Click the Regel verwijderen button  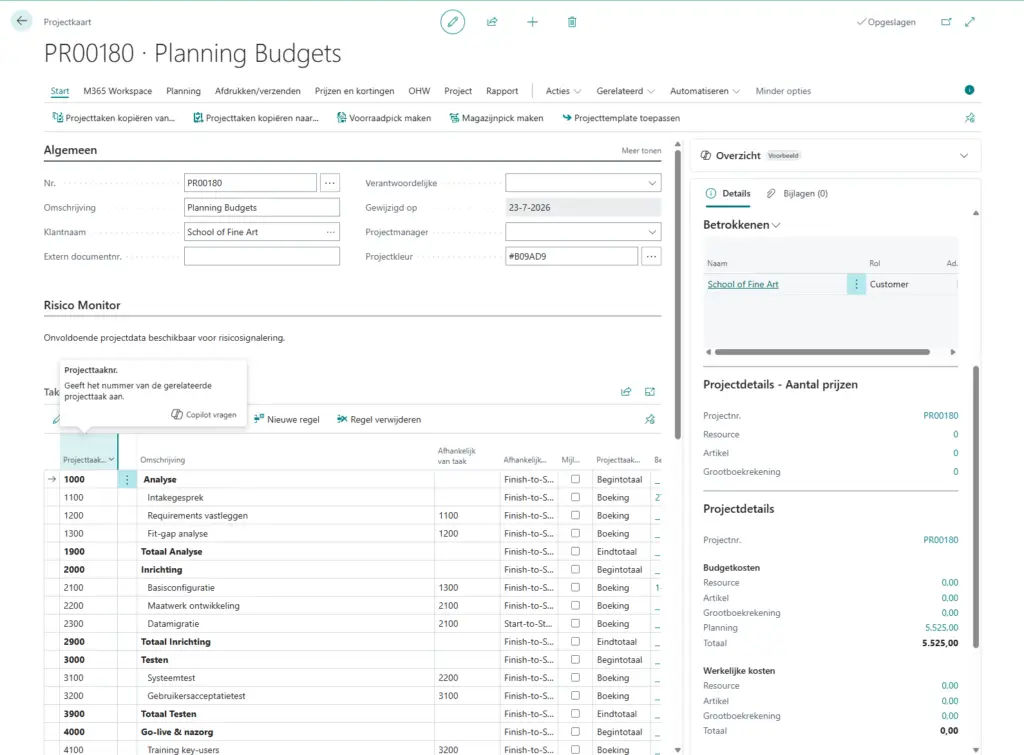pos(379,419)
